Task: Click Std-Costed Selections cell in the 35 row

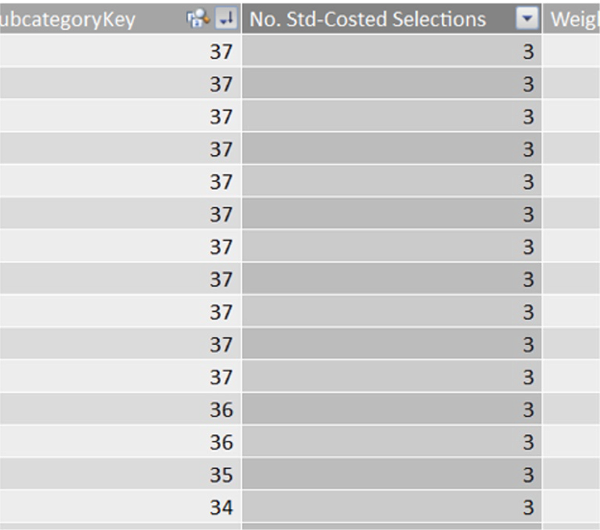Action: tap(391, 474)
